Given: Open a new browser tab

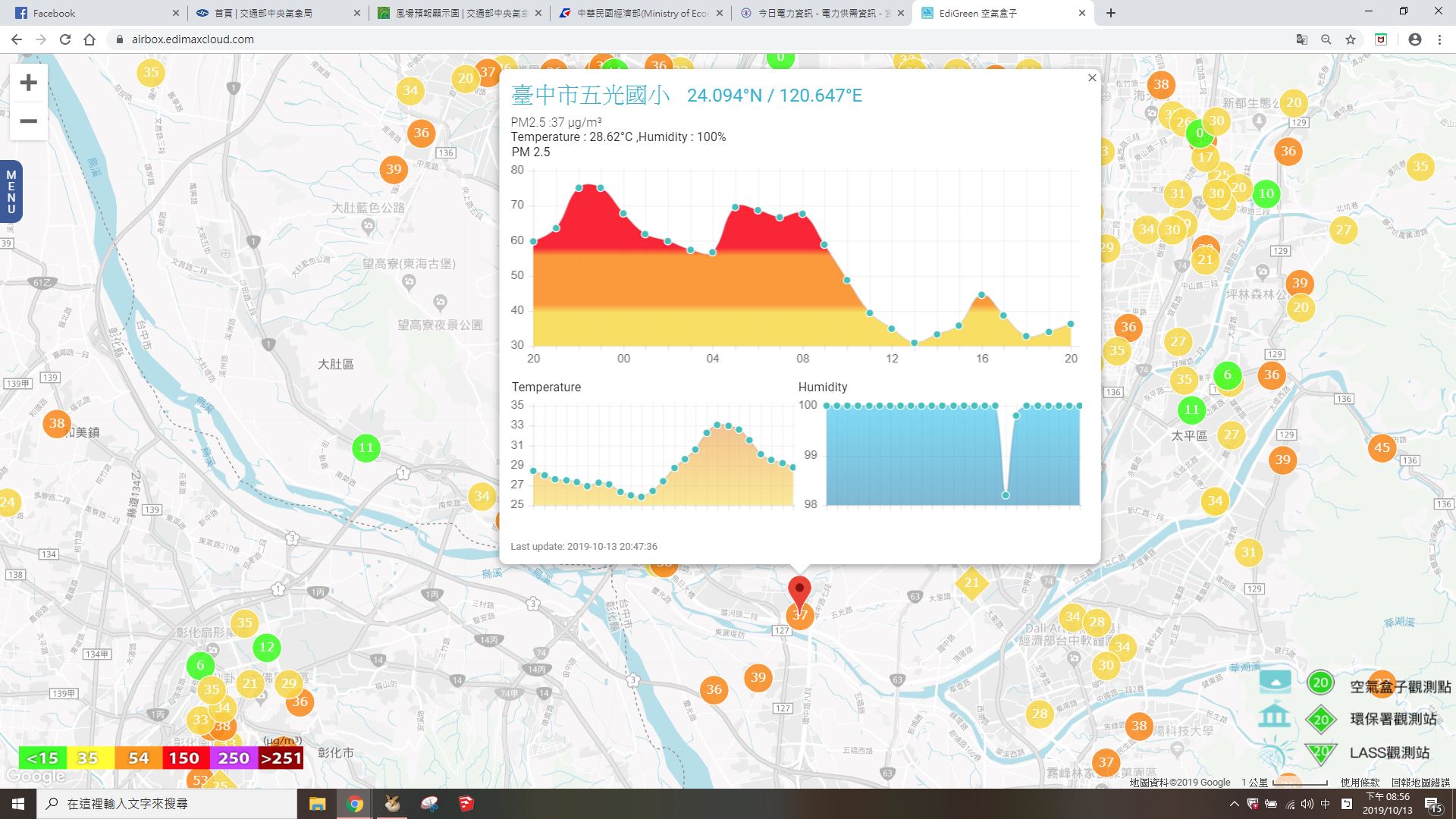Looking at the screenshot, I should pyautogui.click(x=1111, y=13).
